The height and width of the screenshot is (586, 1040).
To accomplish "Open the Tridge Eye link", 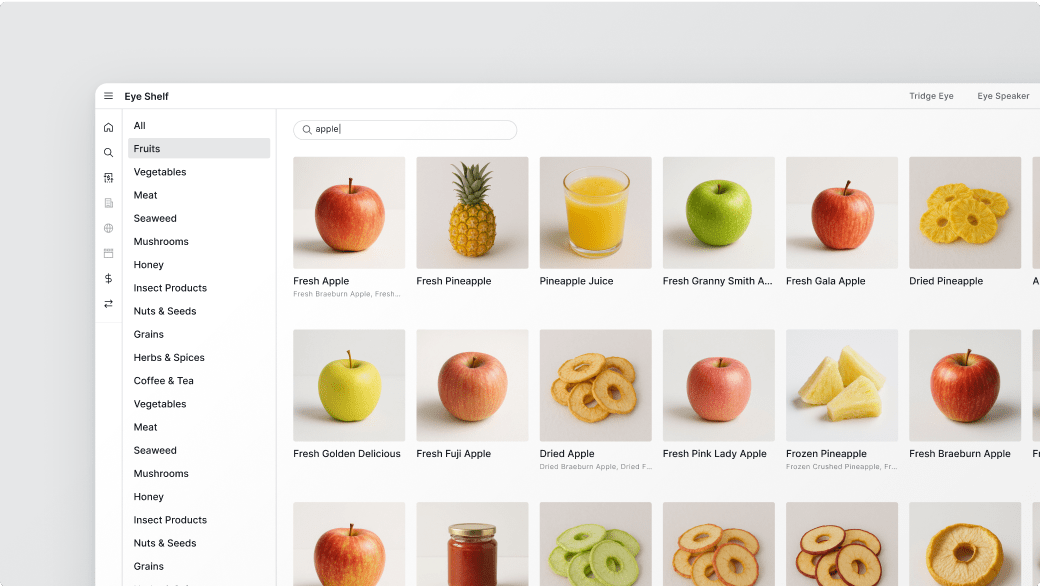I will 931,96.
